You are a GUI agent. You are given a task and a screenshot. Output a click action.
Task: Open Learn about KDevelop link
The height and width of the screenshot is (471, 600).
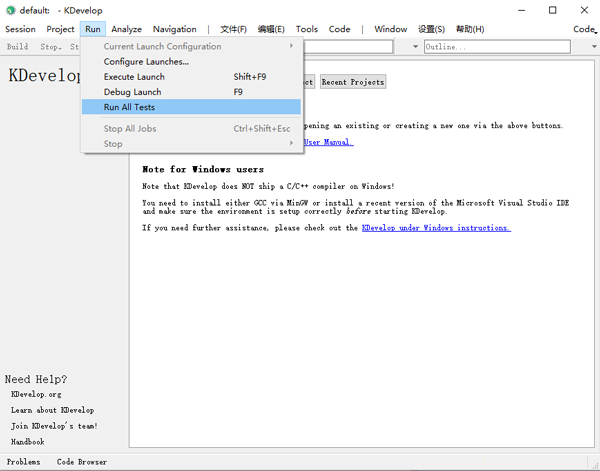click(x=52, y=410)
